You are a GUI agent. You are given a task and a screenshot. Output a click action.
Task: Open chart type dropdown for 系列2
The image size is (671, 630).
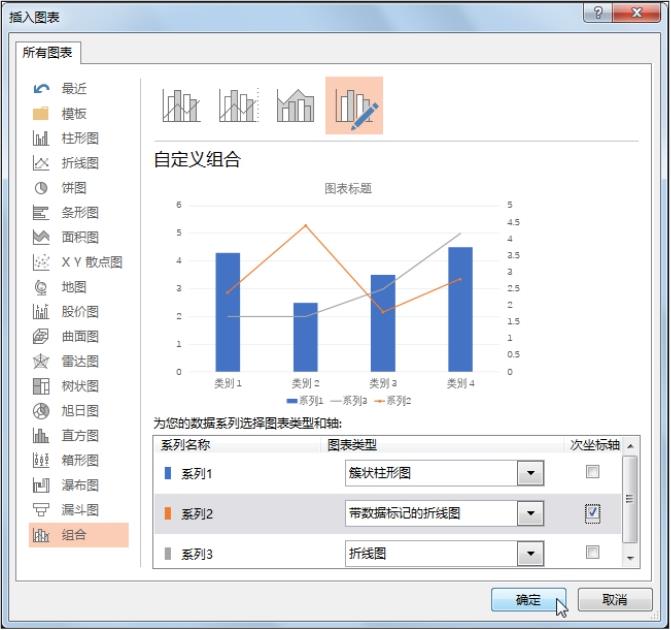530,514
